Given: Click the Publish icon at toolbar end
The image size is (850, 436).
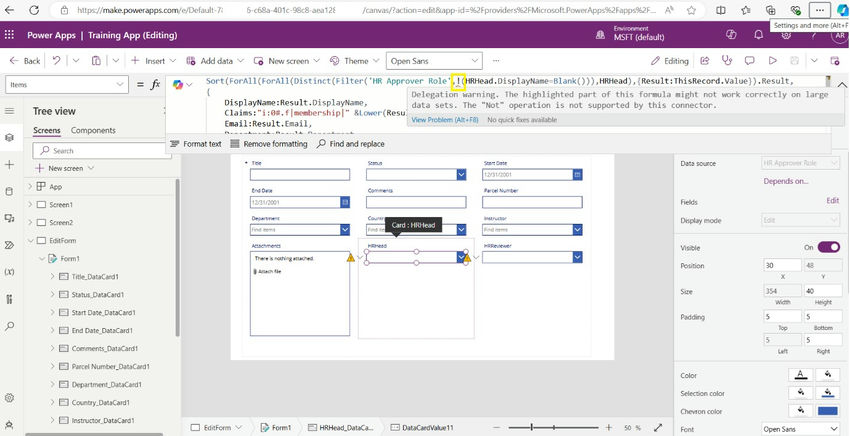Looking at the screenshot, I should coord(835,61).
